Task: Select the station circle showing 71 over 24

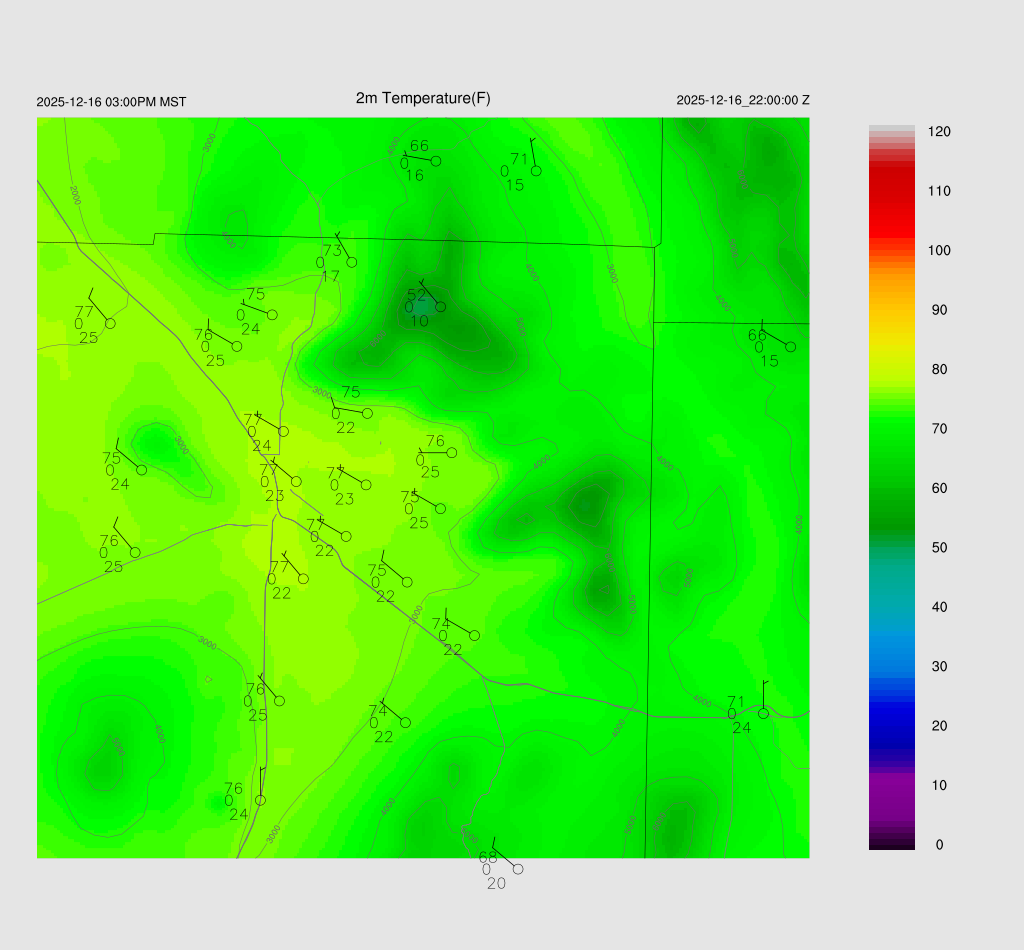Action: point(763,713)
